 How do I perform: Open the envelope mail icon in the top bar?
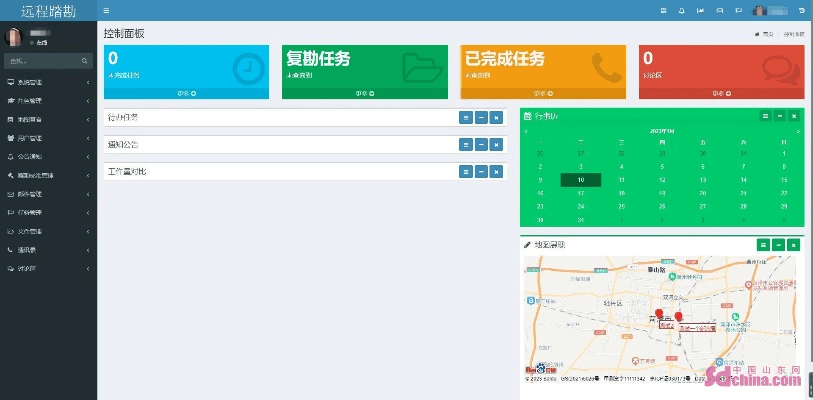pyautogui.click(x=719, y=10)
